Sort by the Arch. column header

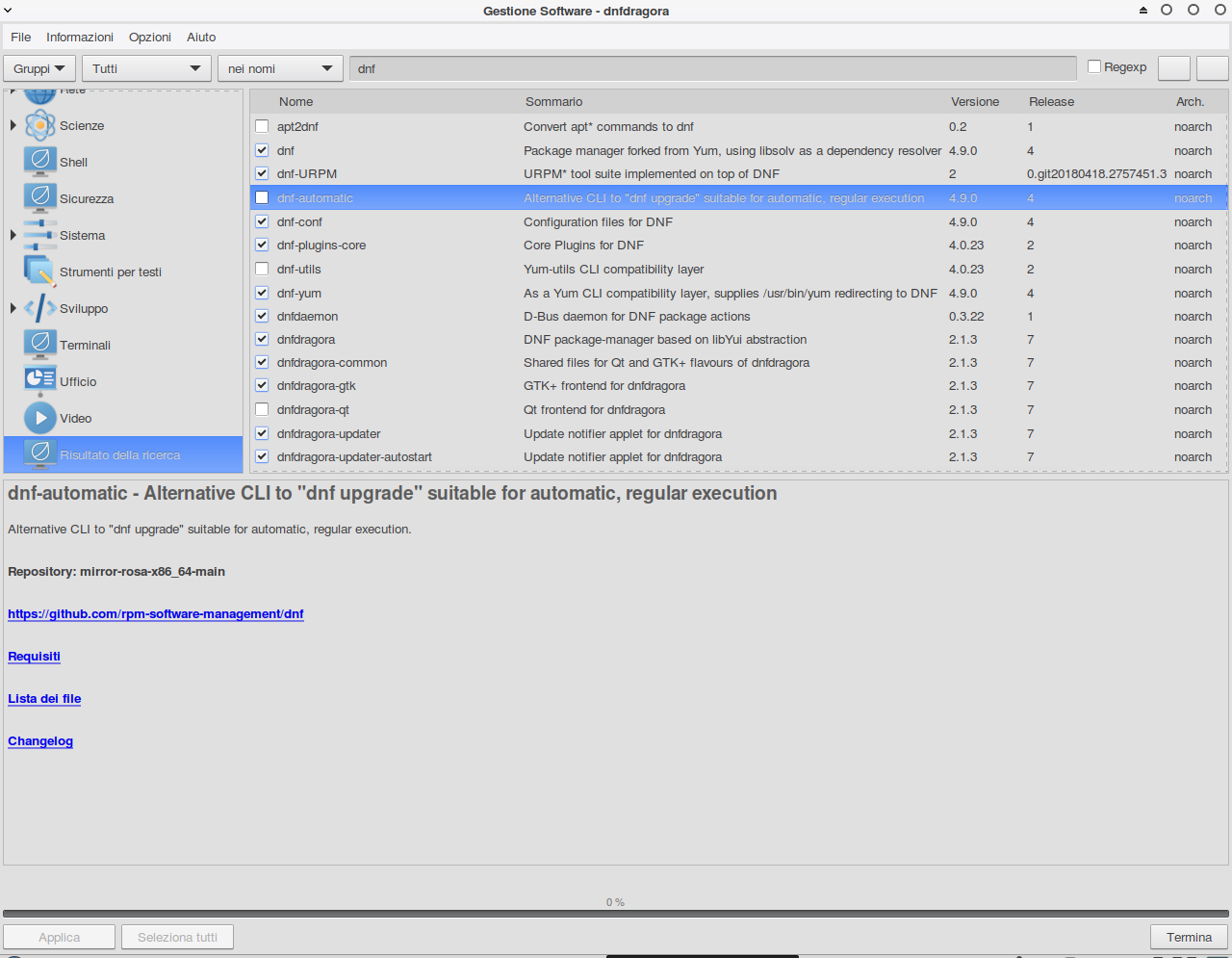[x=1190, y=101]
